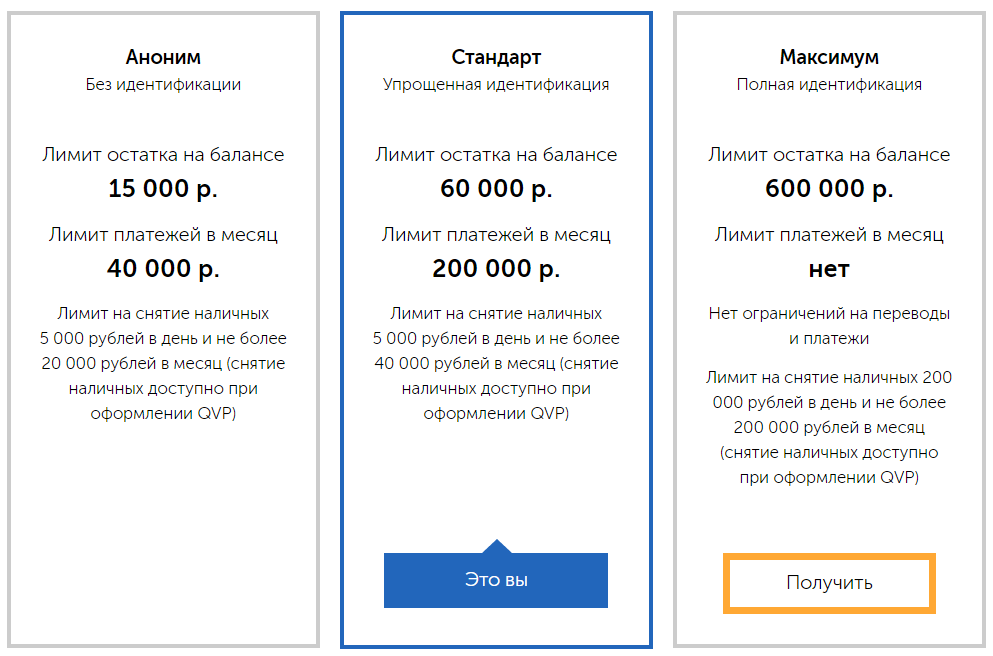
Task: Click the Максимум card title
Action: pyautogui.click(x=829, y=57)
